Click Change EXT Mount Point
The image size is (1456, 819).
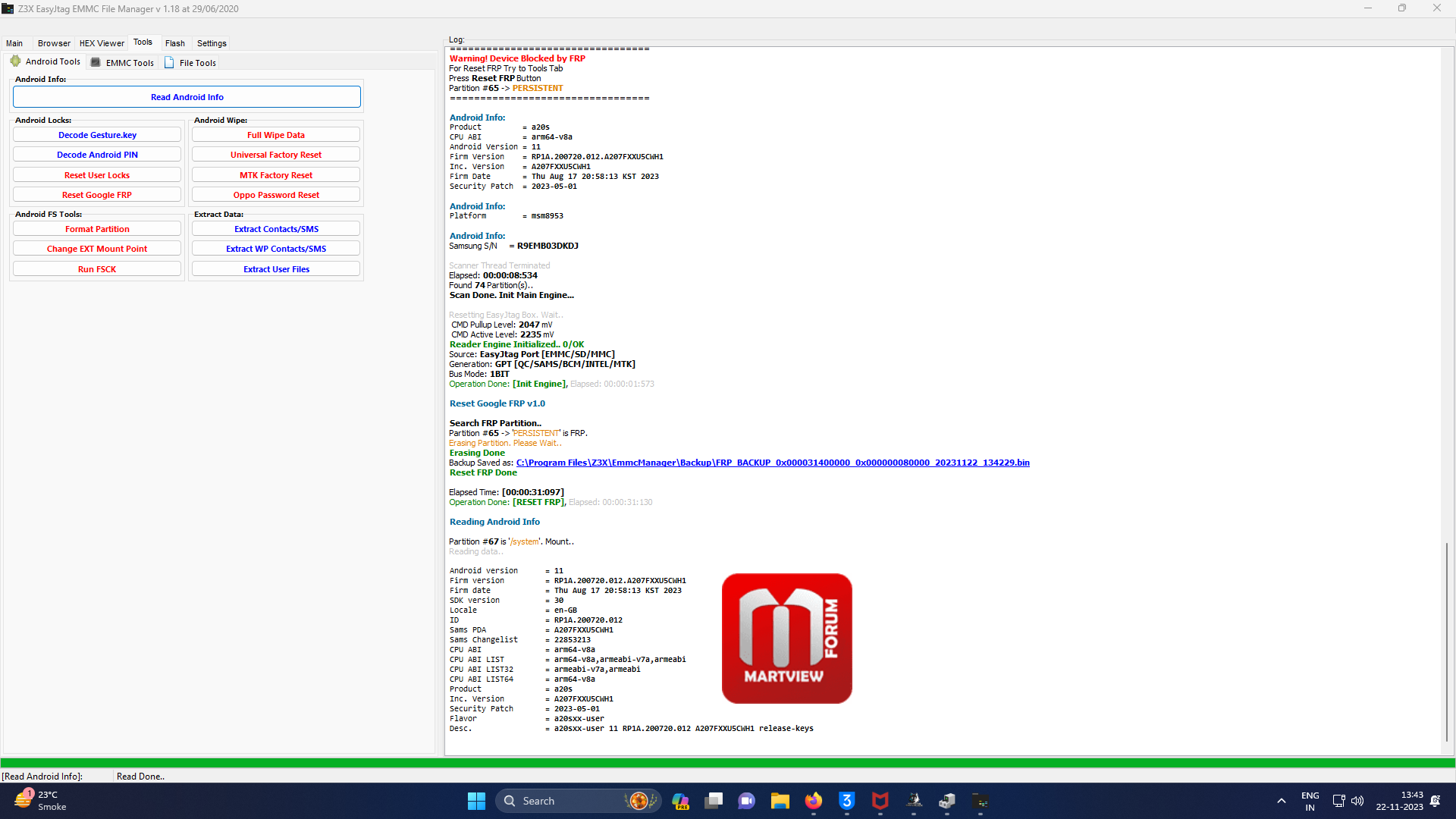[97, 249]
